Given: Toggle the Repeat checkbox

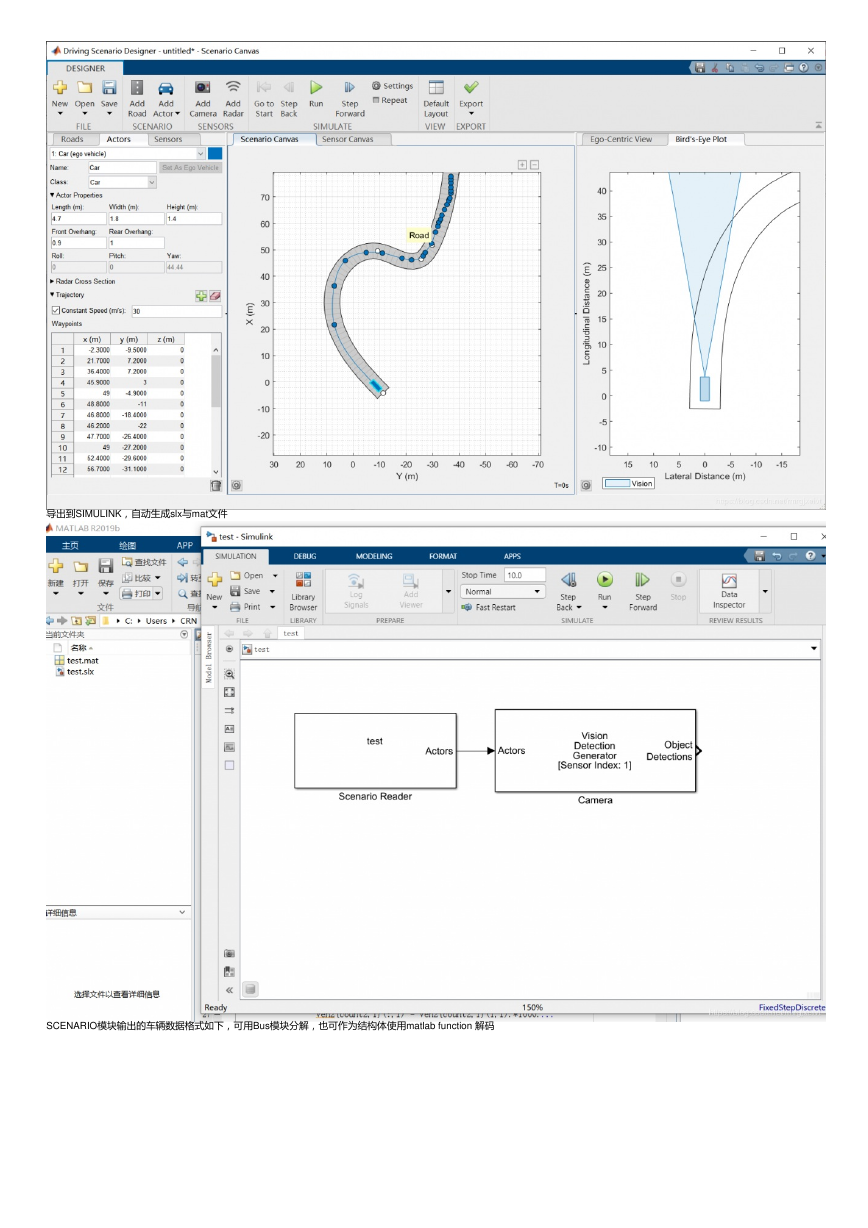Looking at the screenshot, I should [x=376, y=100].
